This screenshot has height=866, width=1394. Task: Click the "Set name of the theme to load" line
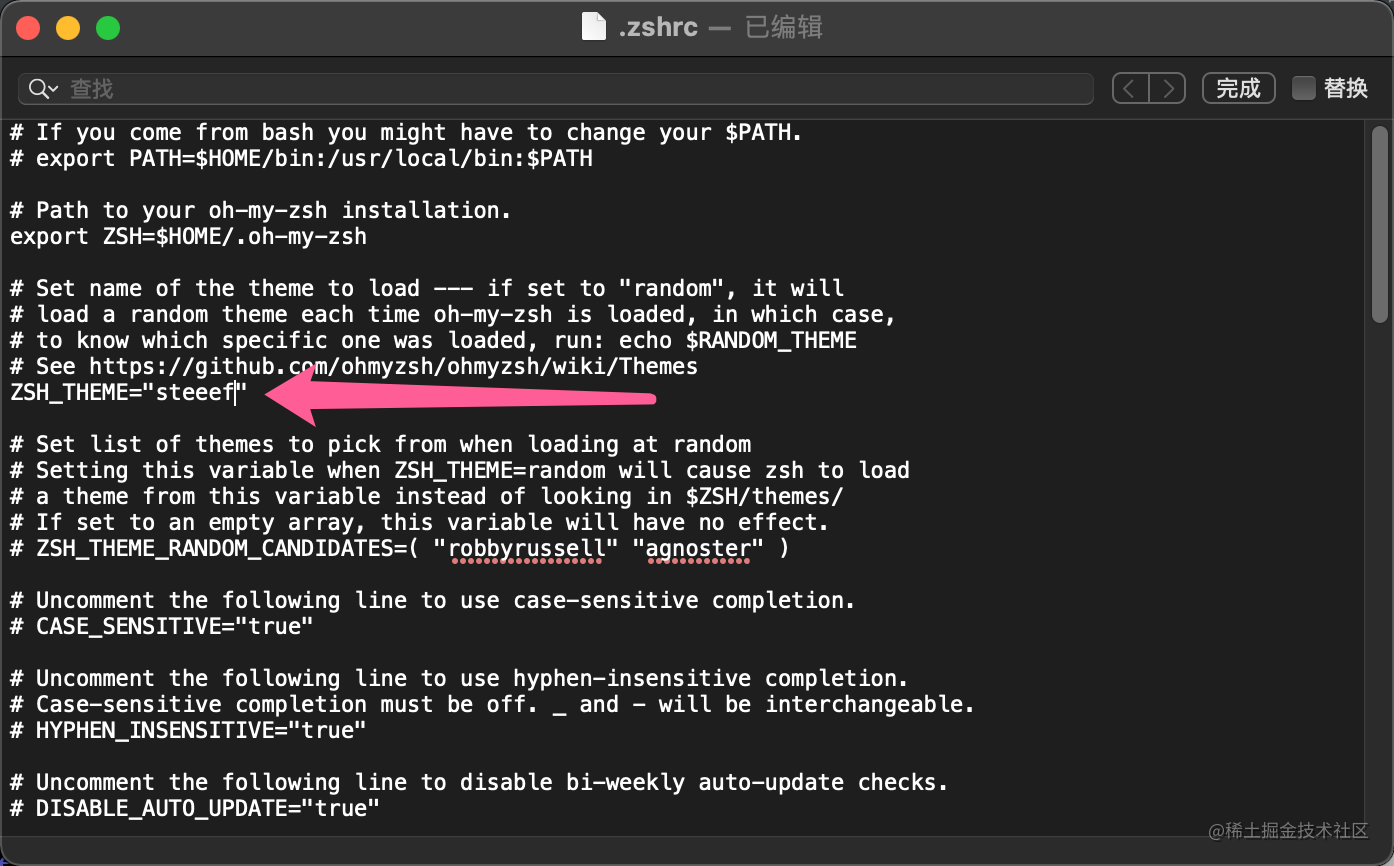pyautogui.click(x=427, y=289)
